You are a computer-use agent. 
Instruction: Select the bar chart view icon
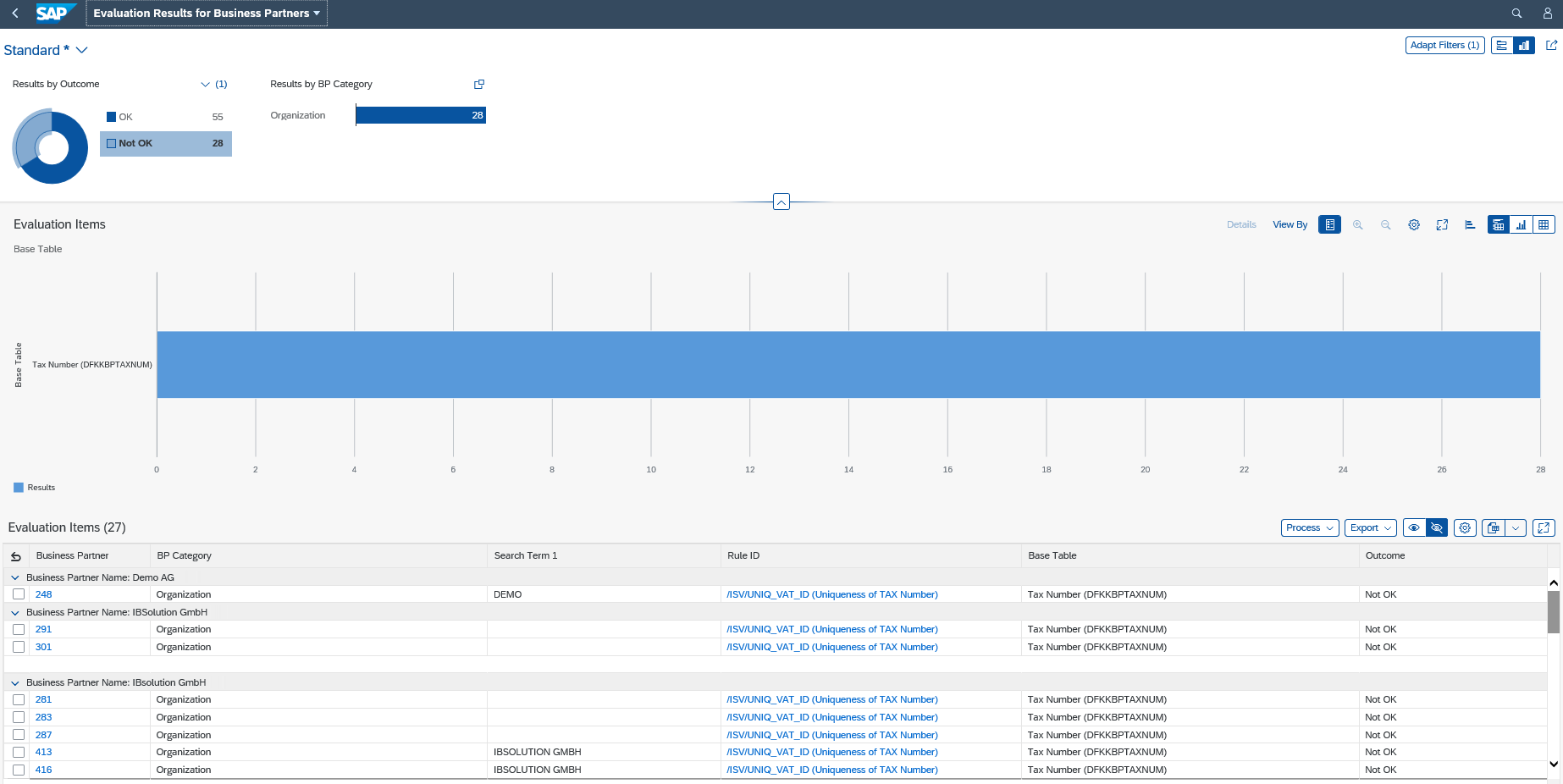point(1521,224)
